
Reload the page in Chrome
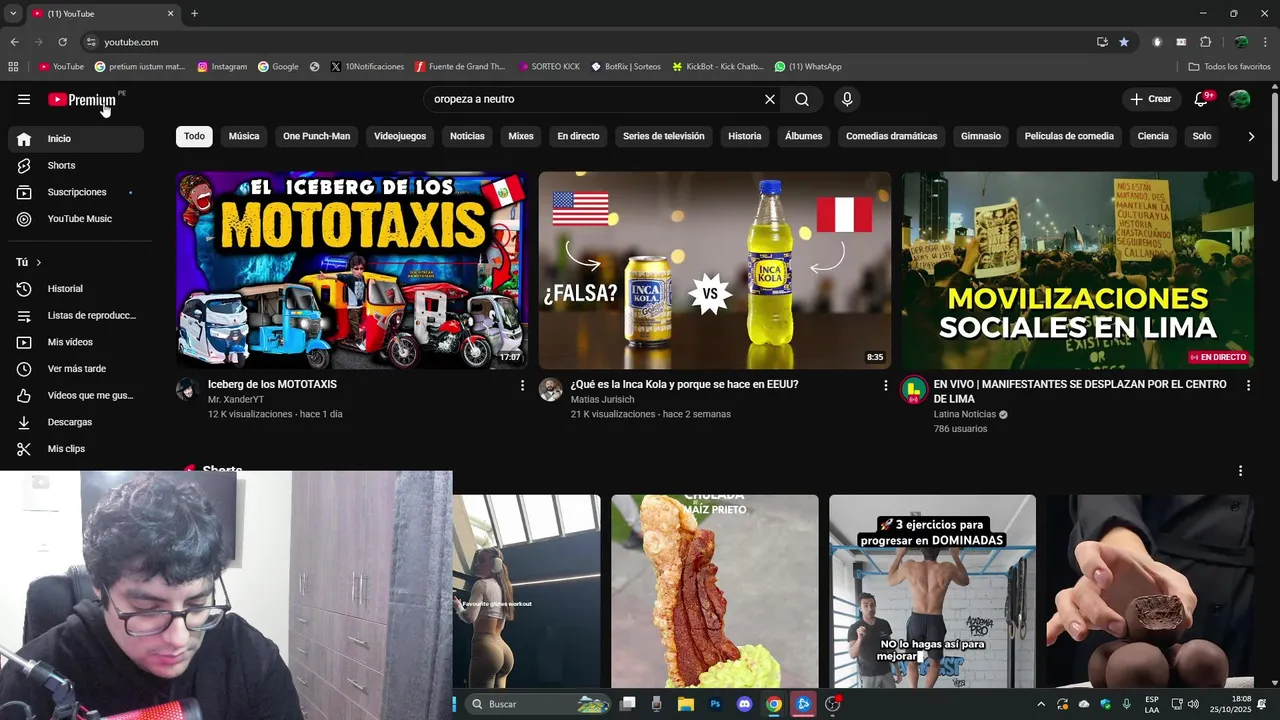click(x=62, y=42)
